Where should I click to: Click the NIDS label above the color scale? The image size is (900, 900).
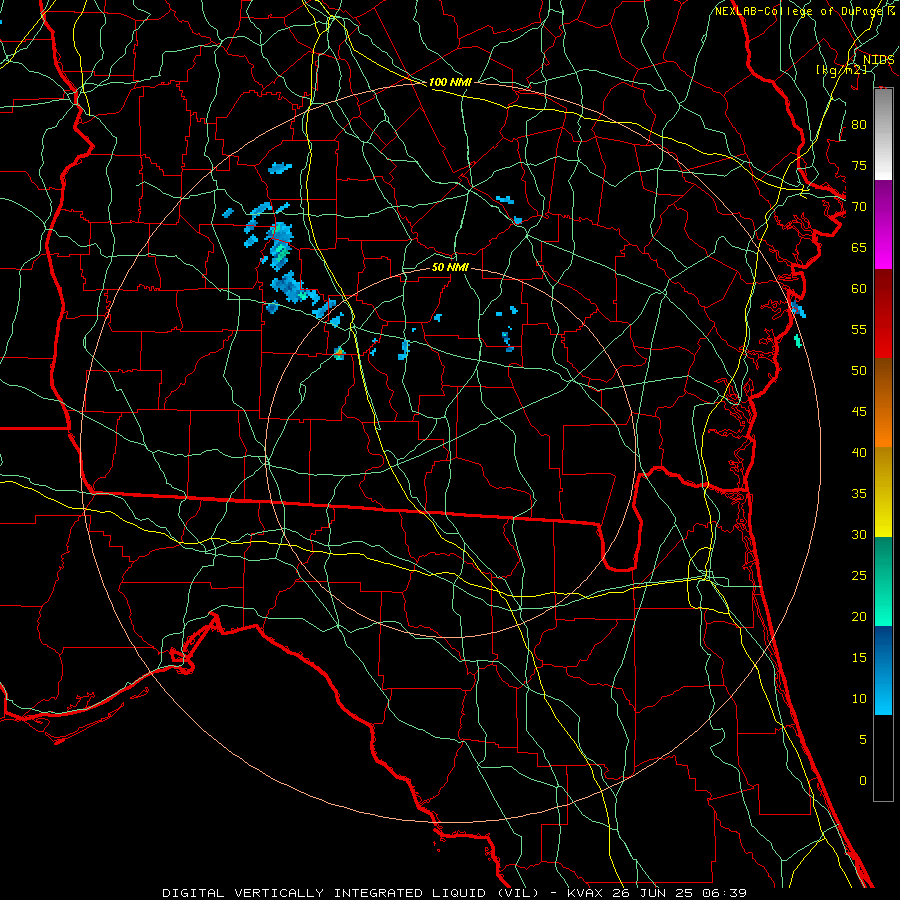878,60
